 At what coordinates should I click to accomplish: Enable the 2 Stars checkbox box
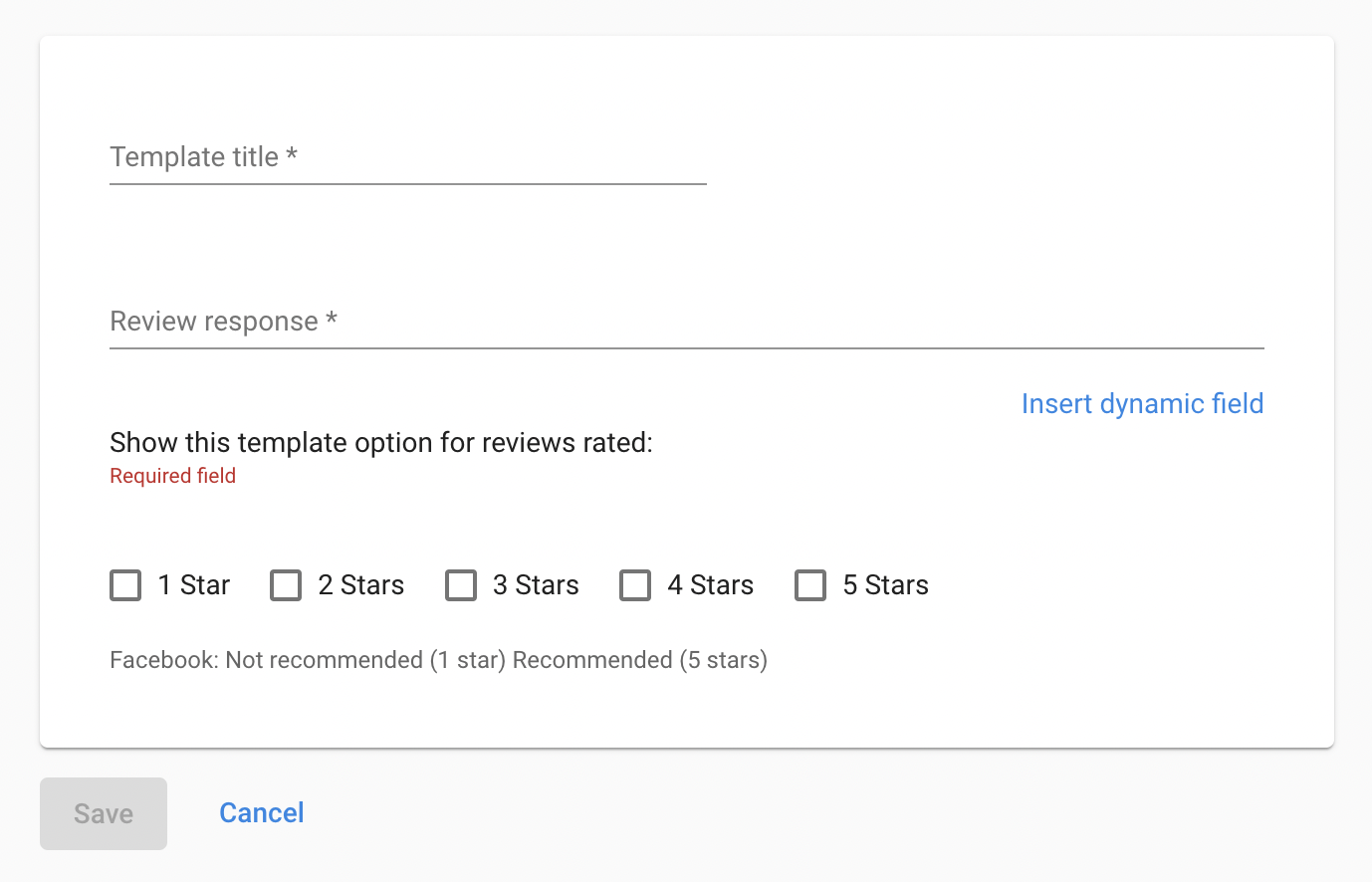[x=286, y=585]
